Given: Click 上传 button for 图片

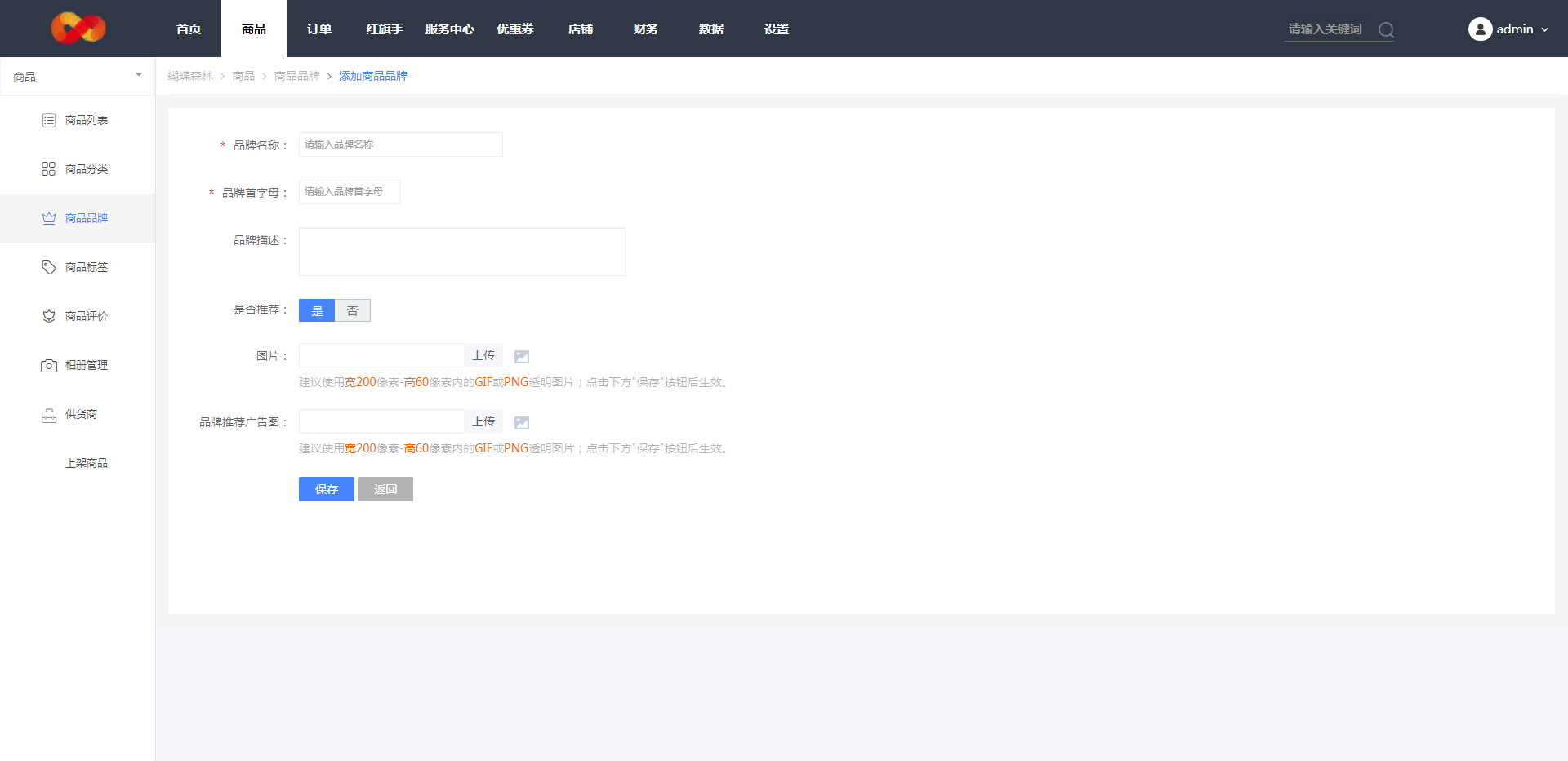Looking at the screenshot, I should (x=483, y=355).
